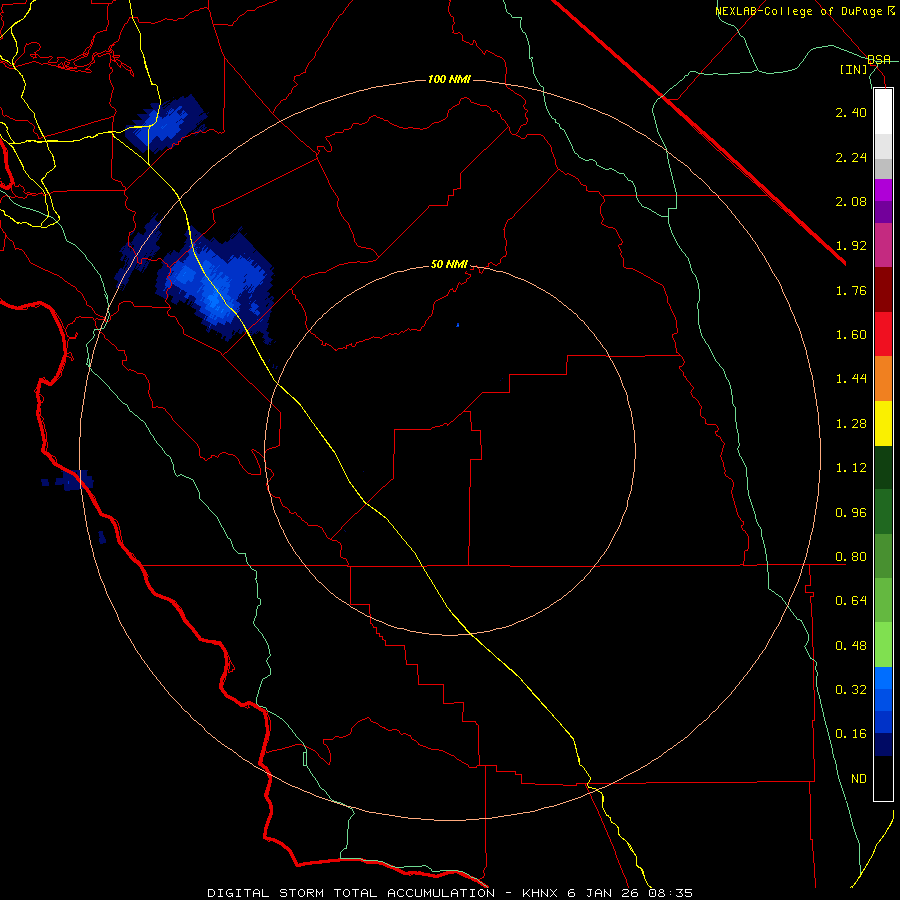
Task: Click the 6 JAN 26 08:35 timestamp
Action: tap(630, 893)
